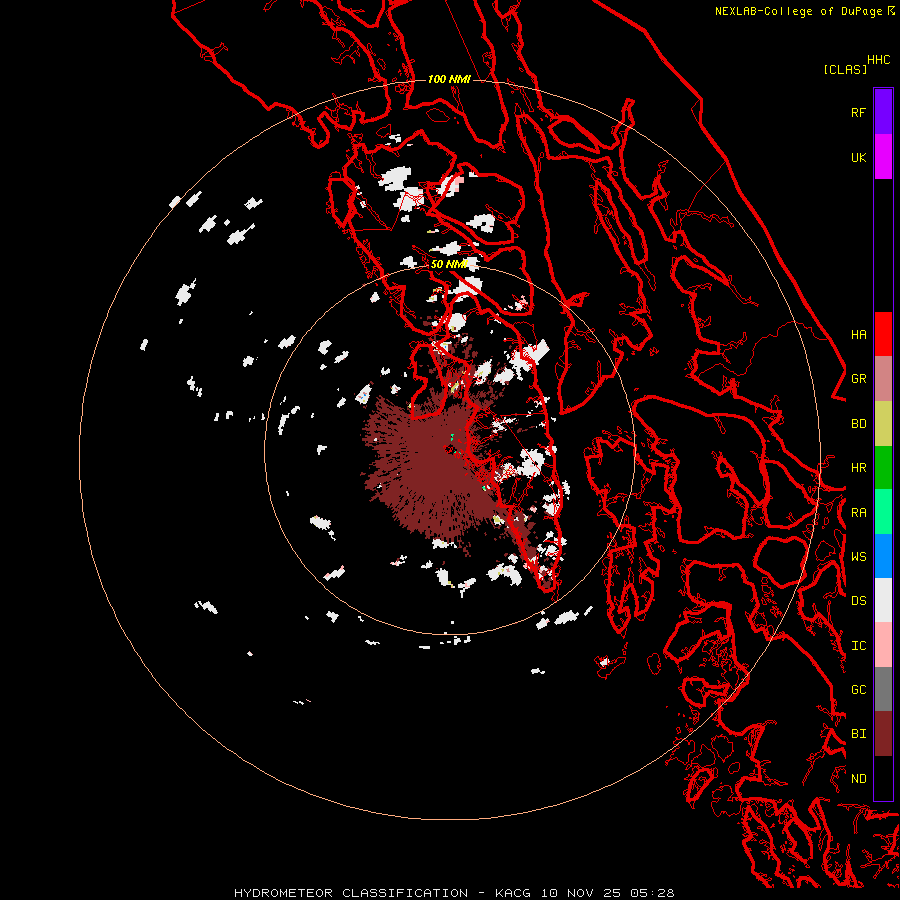Click the ND legend label

click(x=858, y=778)
